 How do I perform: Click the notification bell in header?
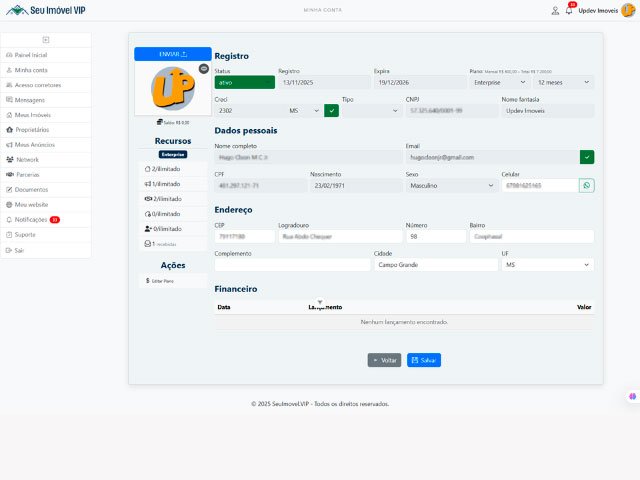[569, 10]
